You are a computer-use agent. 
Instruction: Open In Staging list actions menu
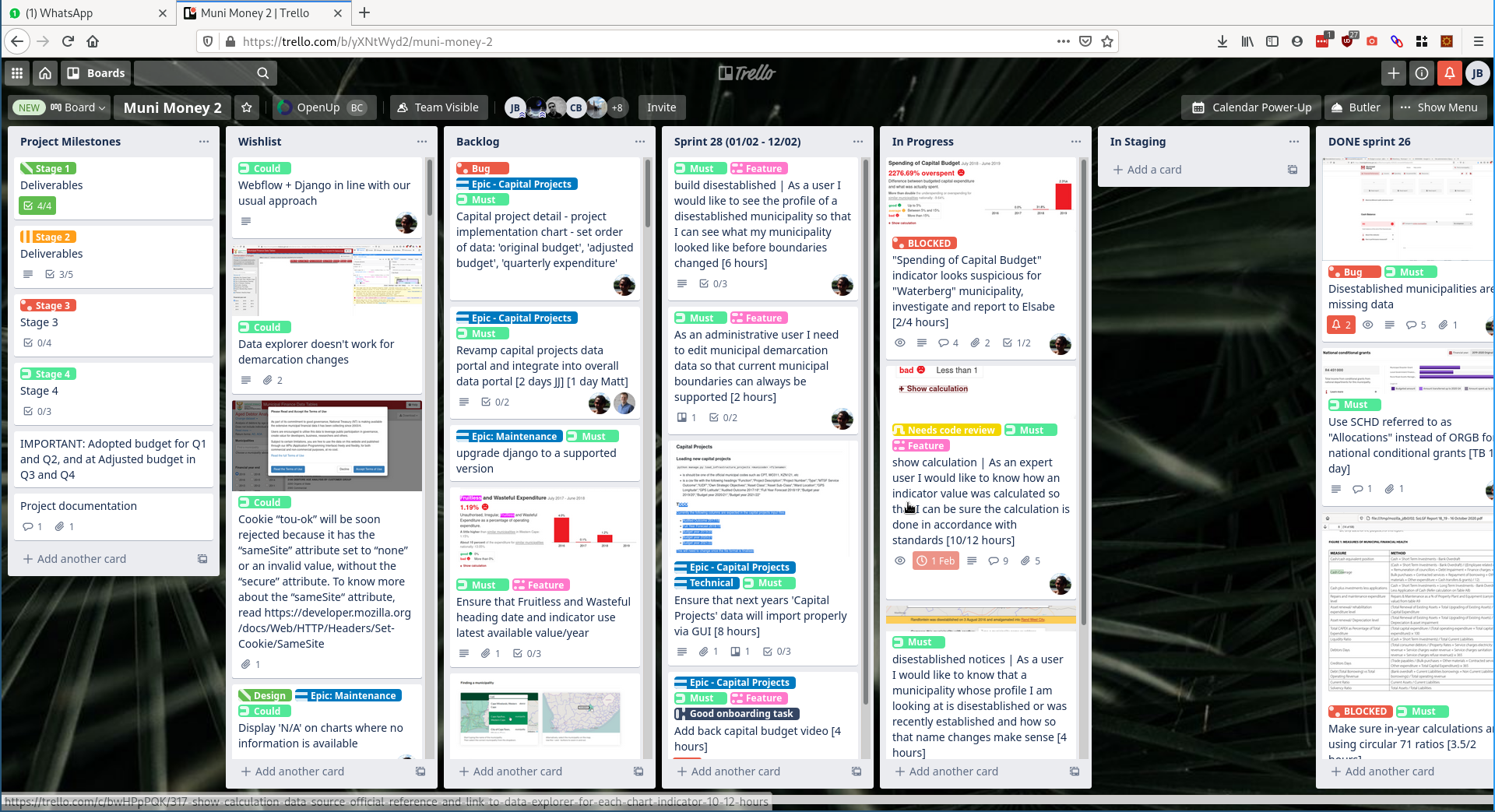[1294, 142]
